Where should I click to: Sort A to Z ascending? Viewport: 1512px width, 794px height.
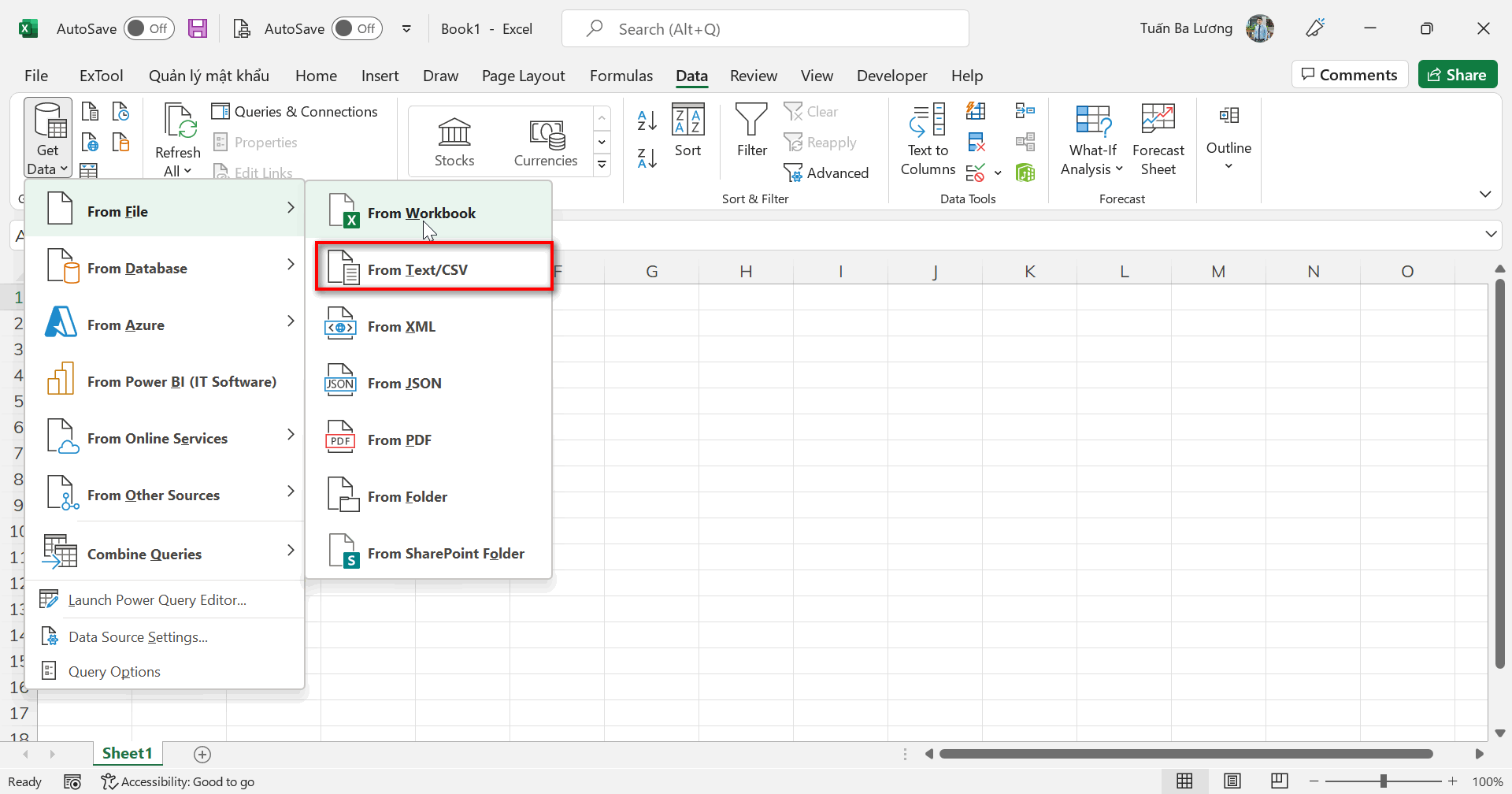click(x=647, y=120)
